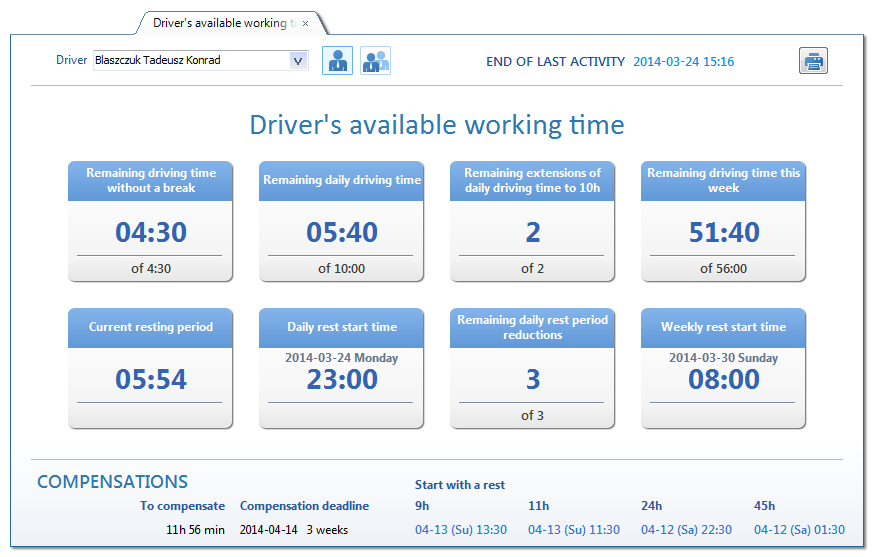The width and height of the screenshot is (874, 557).
Task: Click the COMPENSATIONS section heading
Action: 113,482
